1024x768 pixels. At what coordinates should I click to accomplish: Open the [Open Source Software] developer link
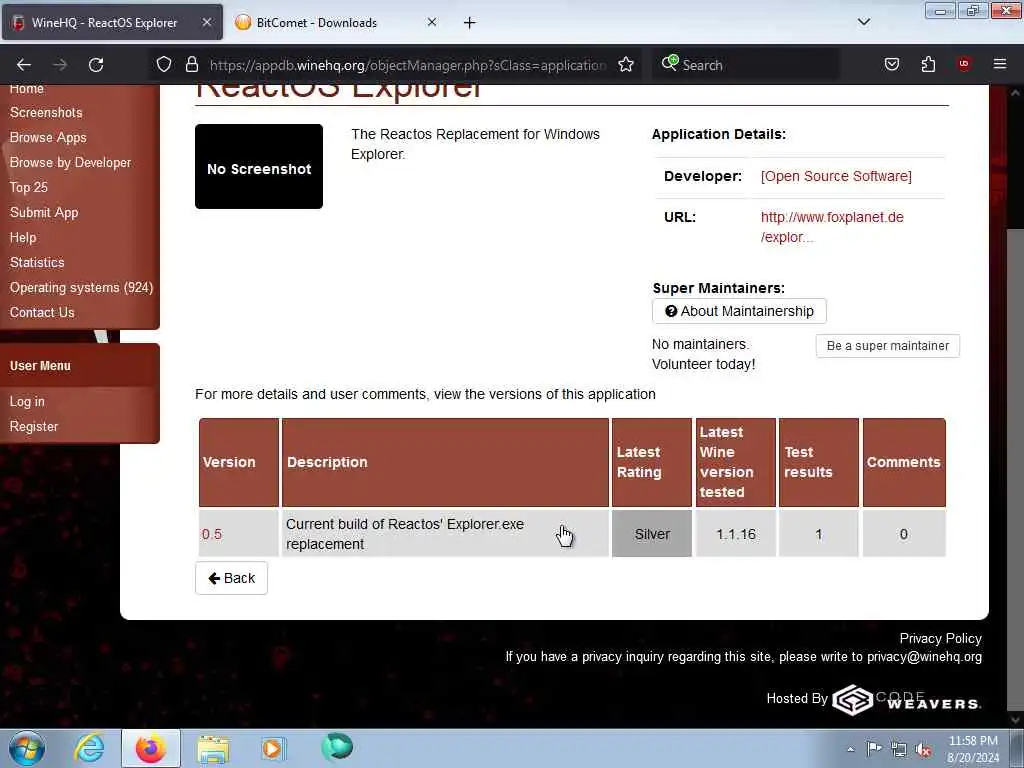[x=836, y=176]
